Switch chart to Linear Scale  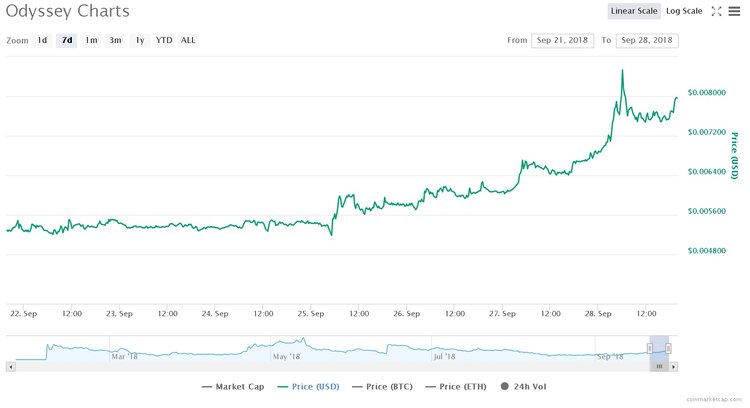pyautogui.click(x=634, y=11)
